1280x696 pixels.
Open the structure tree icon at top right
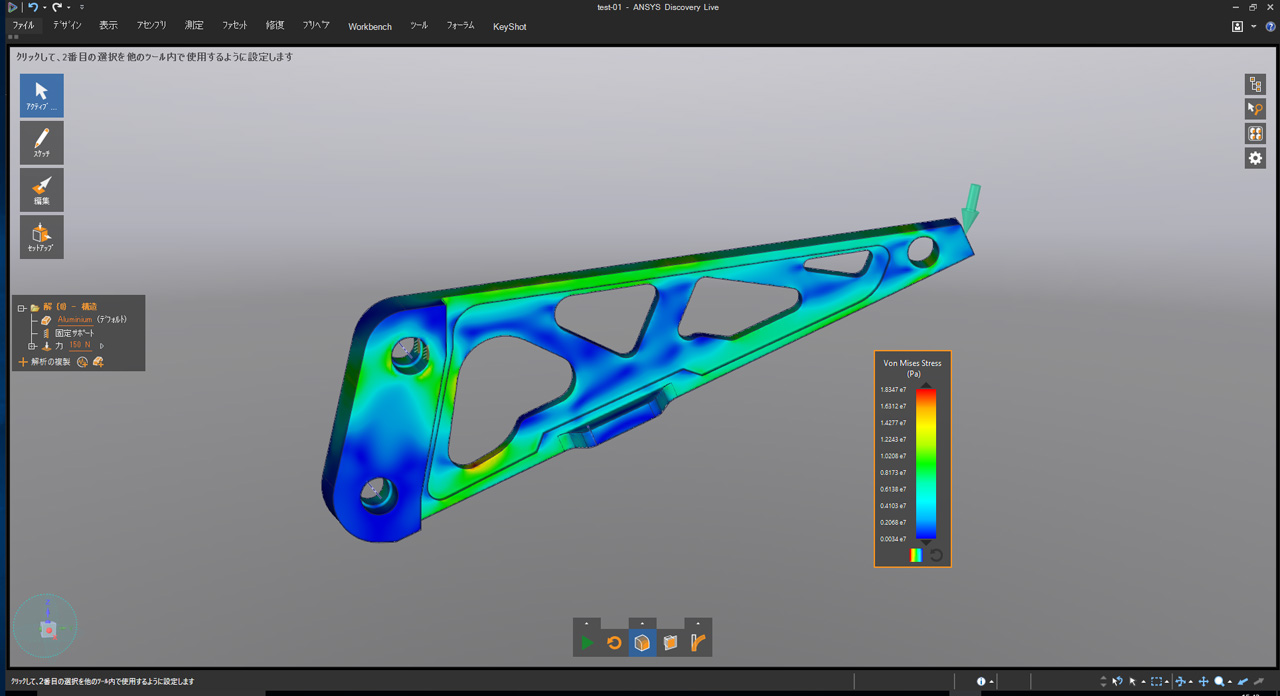tap(1255, 84)
